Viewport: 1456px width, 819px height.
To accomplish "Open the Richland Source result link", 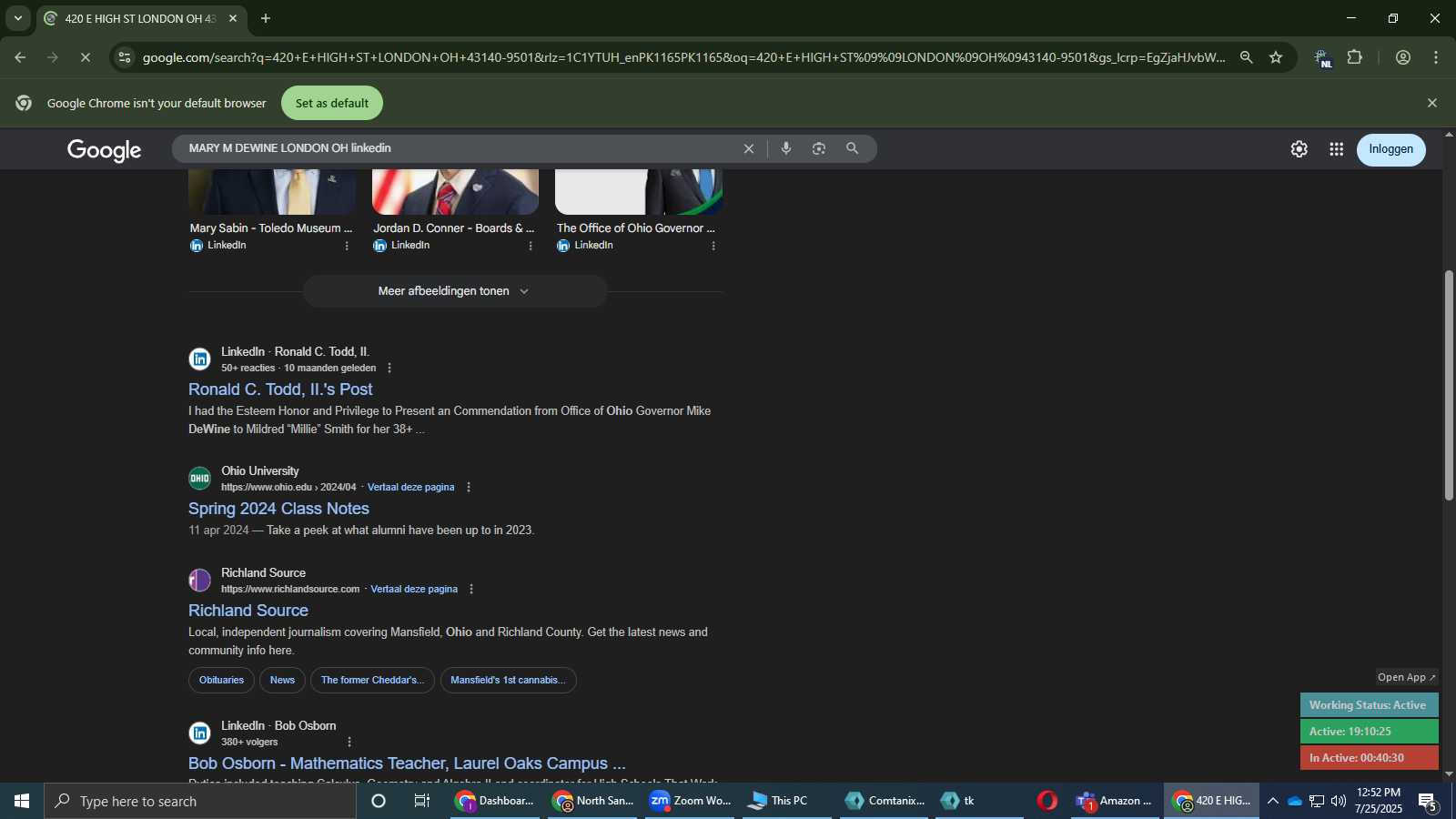I will click(x=248, y=611).
